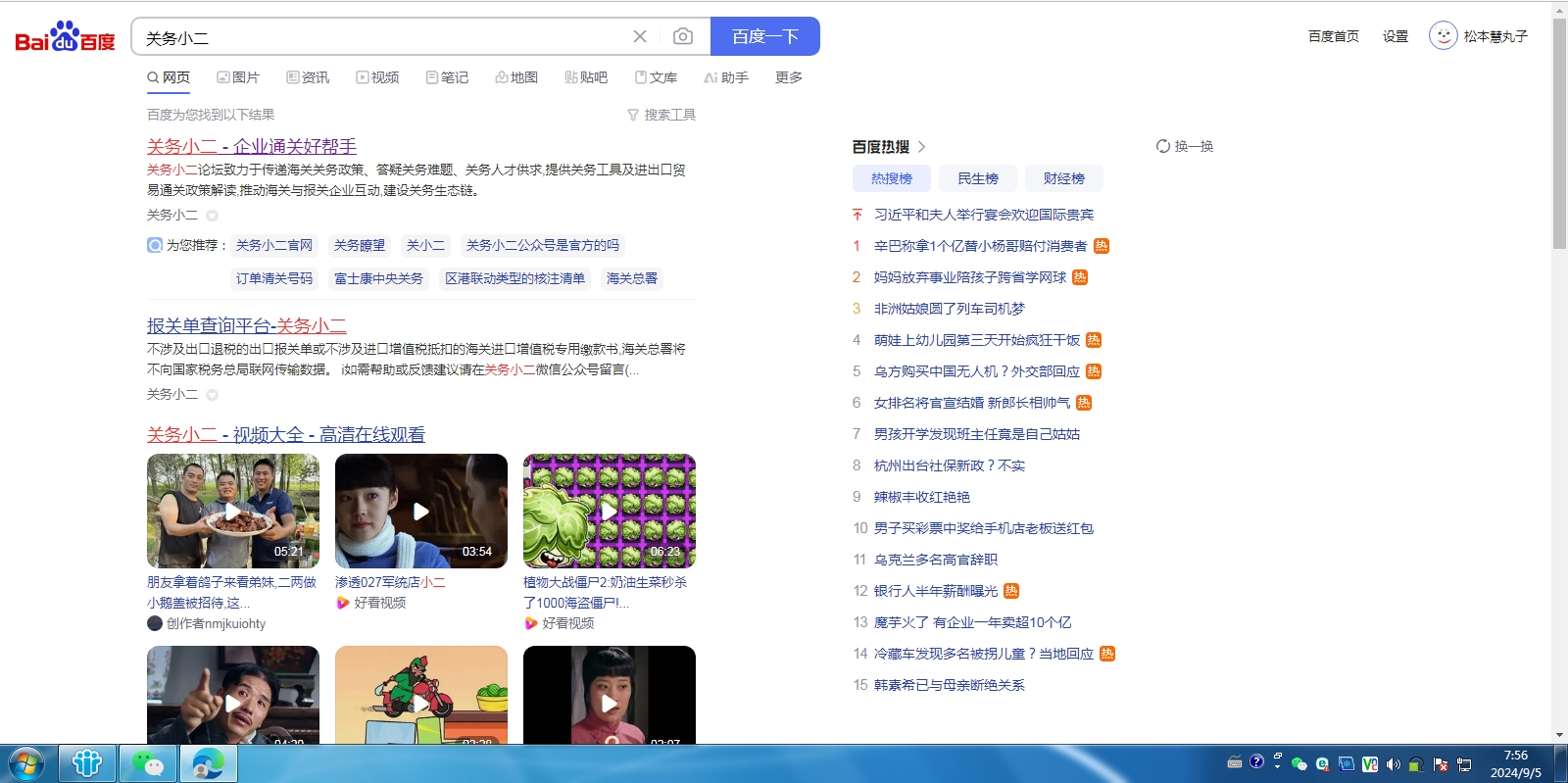Go to 百度首页
Image resolution: width=1568 pixels, height=783 pixels.
coord(1334,36)
